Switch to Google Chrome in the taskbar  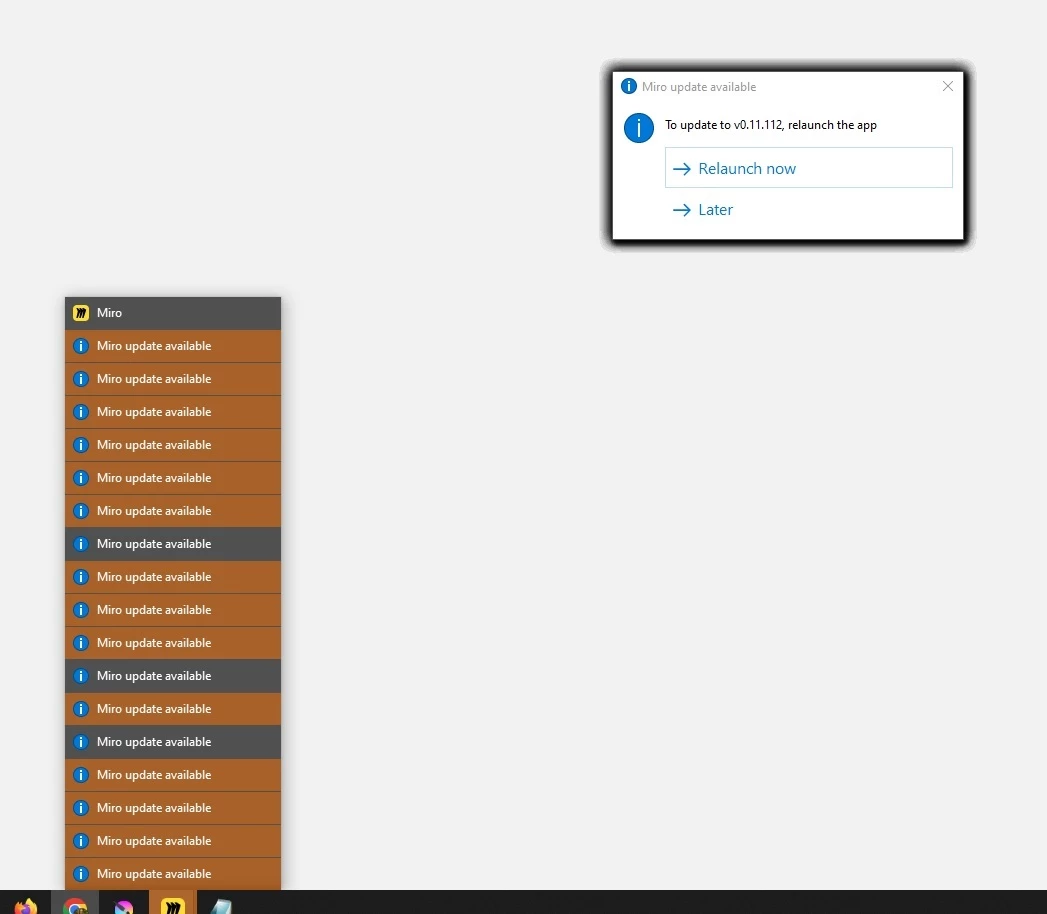pos(75,906)
